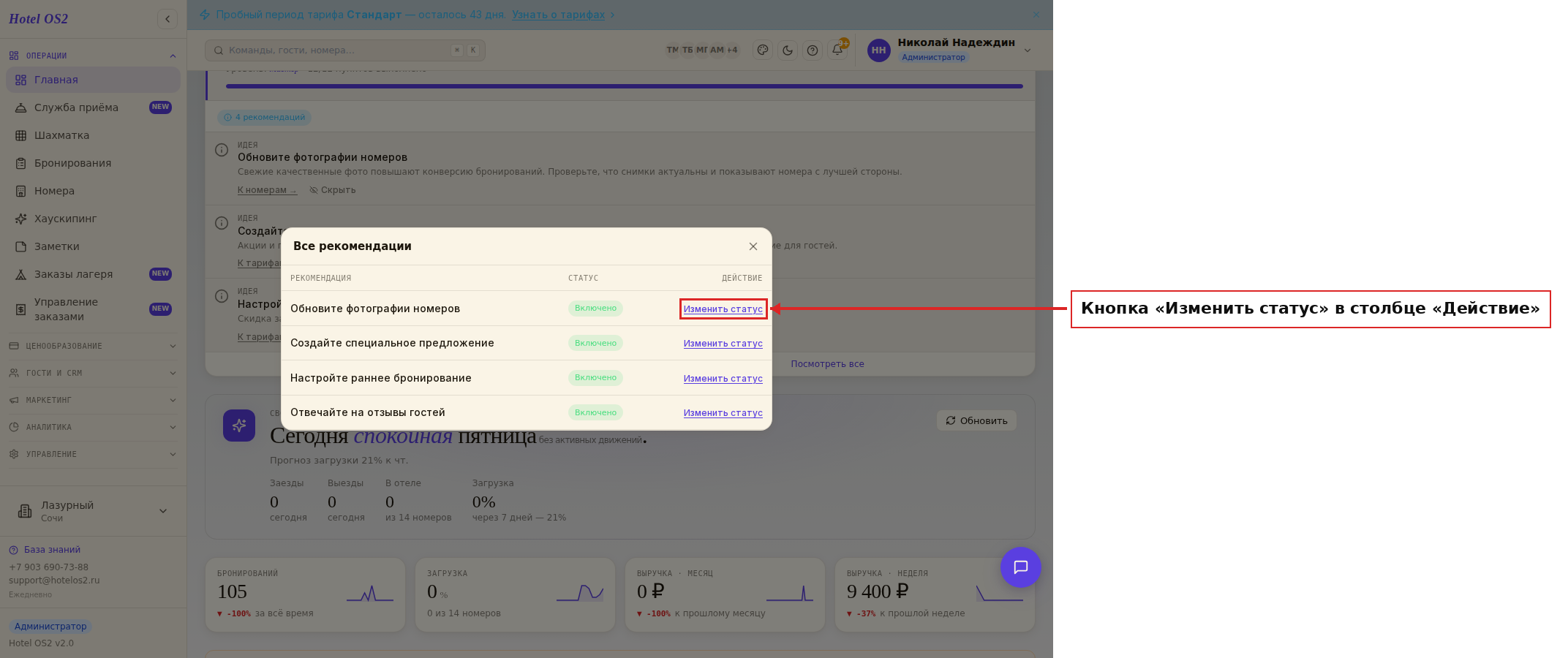The width and height of the screenshot is (1568, 658).
Task: Click "Включено" badge for "Настройте раннее бронирование"
Action: tap(595, 378)
